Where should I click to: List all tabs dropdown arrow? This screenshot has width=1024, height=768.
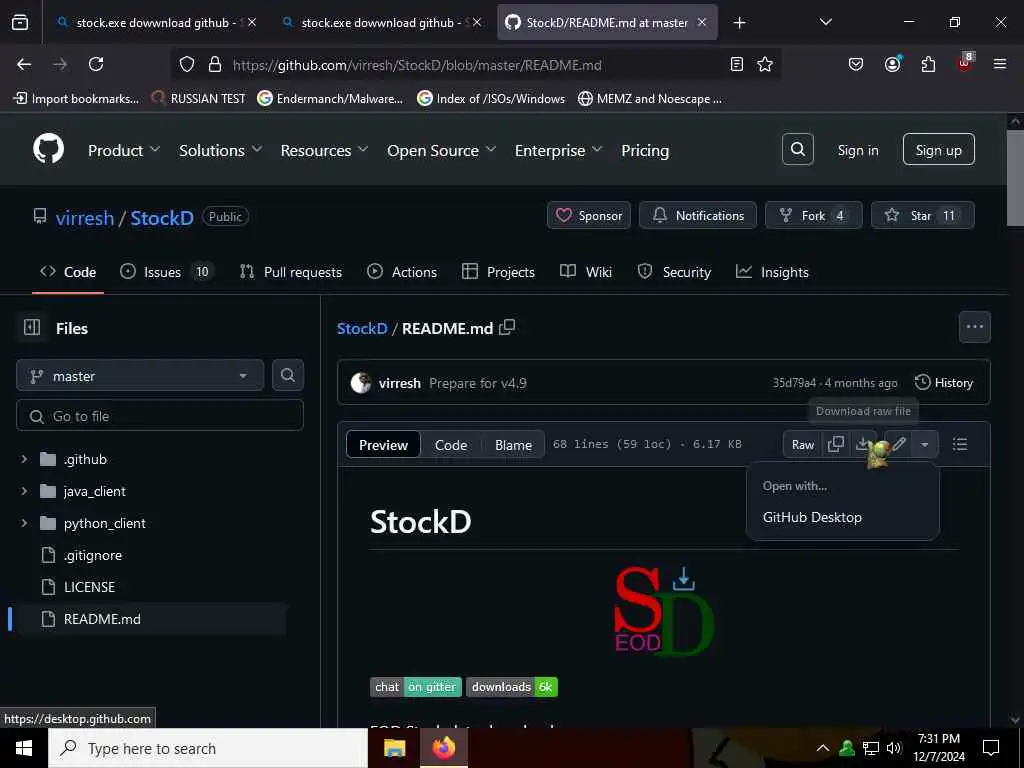point(825,22)
